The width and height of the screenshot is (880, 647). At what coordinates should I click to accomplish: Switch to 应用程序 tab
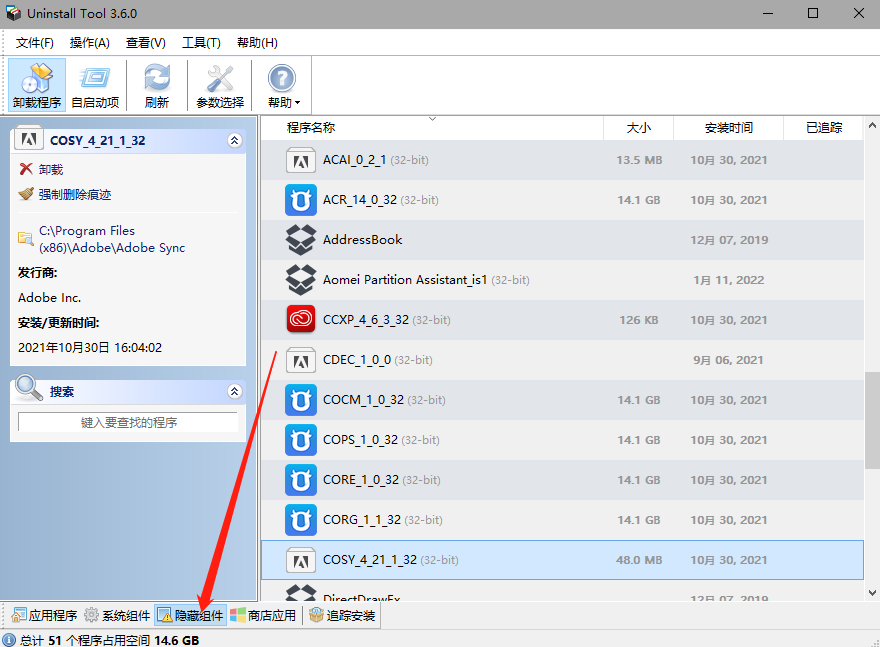pyautogui.click(x=44, y=616)
